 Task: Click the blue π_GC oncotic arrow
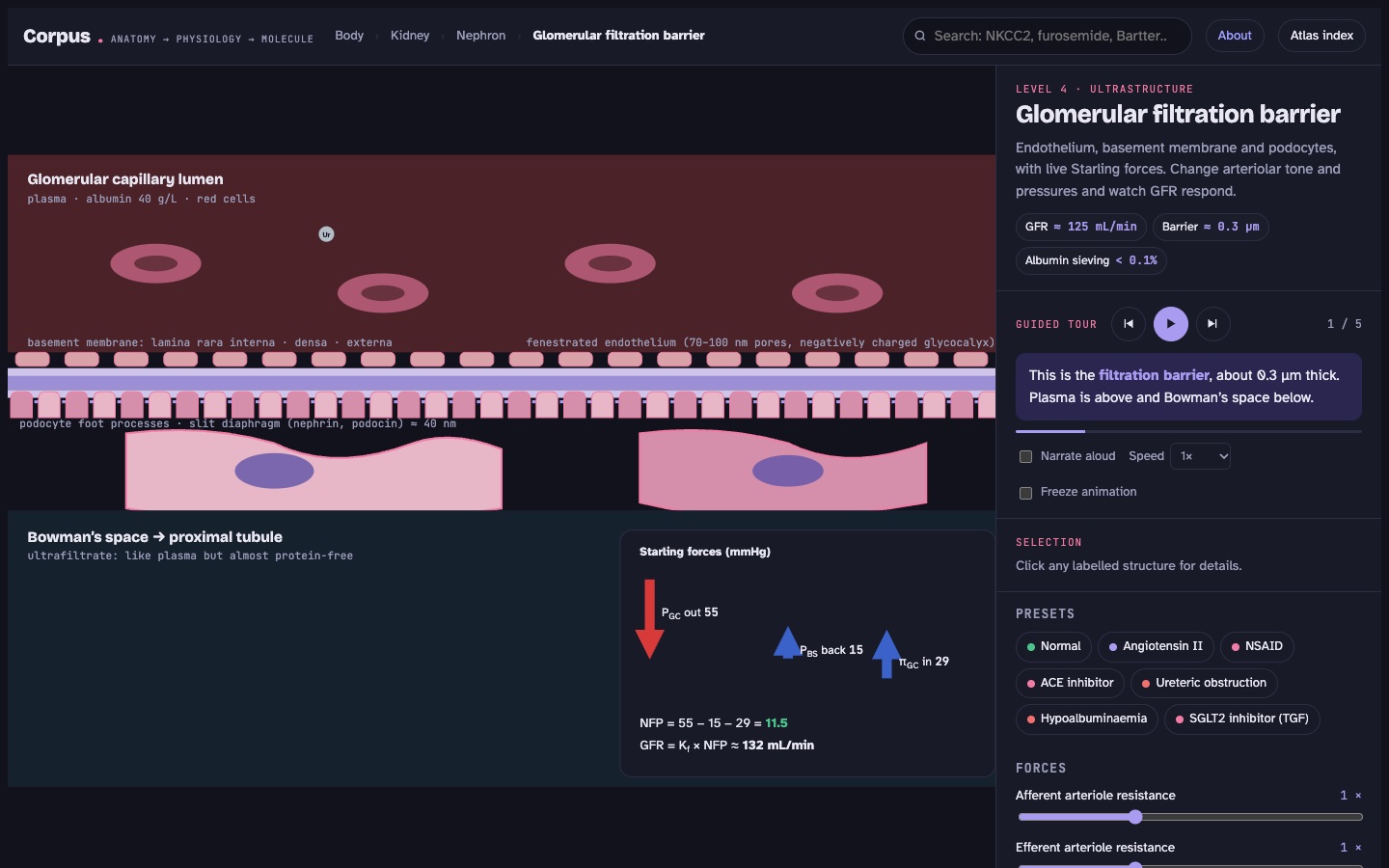886,654
